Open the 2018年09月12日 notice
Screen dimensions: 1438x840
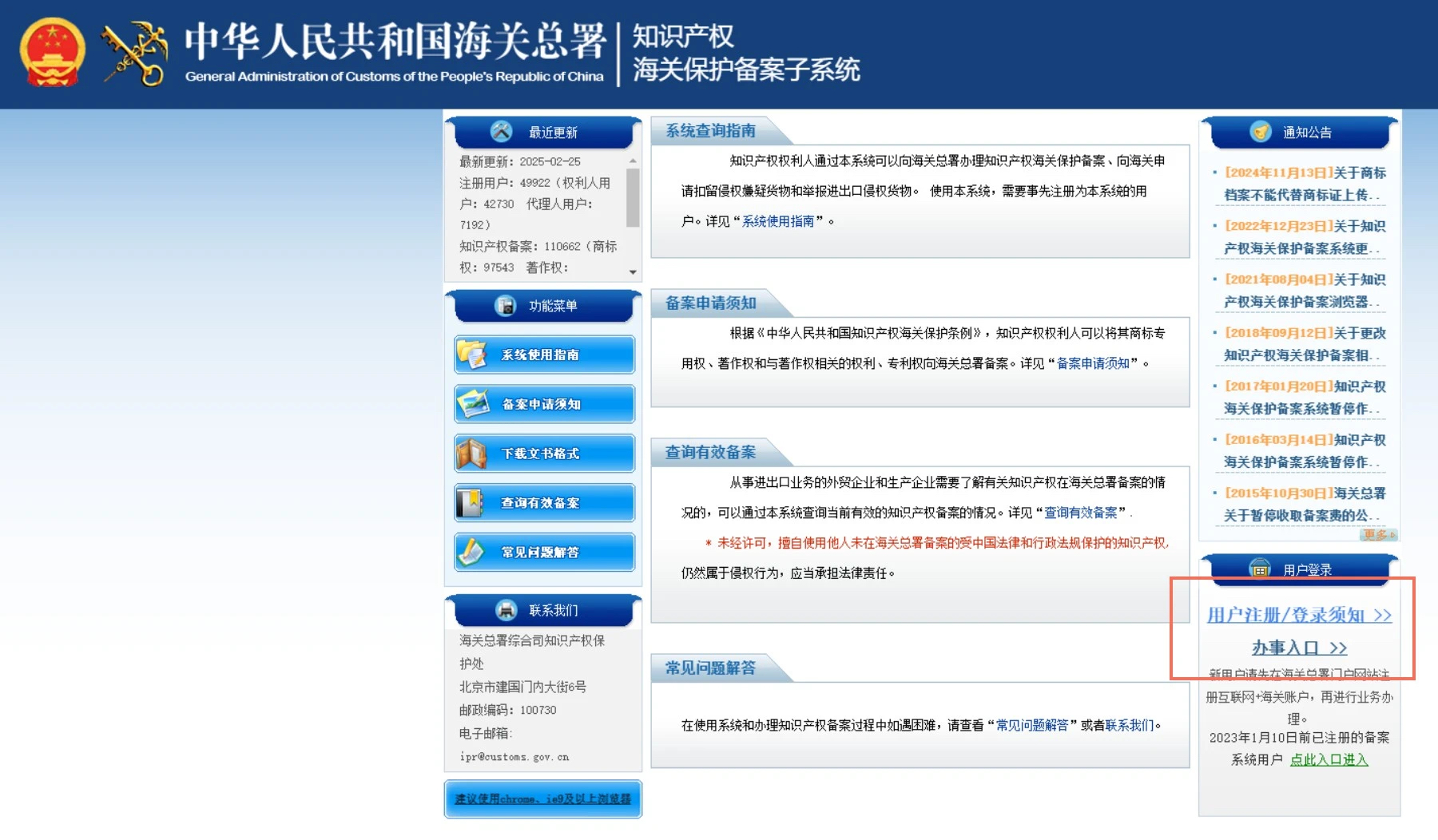coord(1304,344)
